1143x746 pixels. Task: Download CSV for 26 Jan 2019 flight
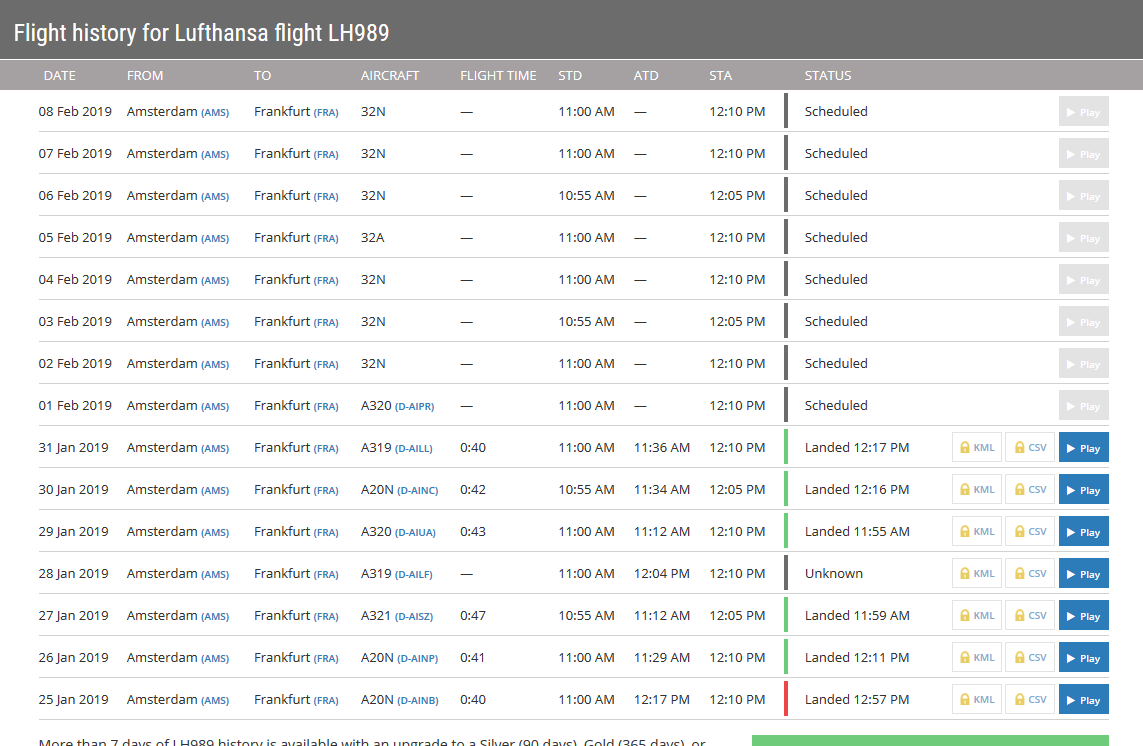1030,658
